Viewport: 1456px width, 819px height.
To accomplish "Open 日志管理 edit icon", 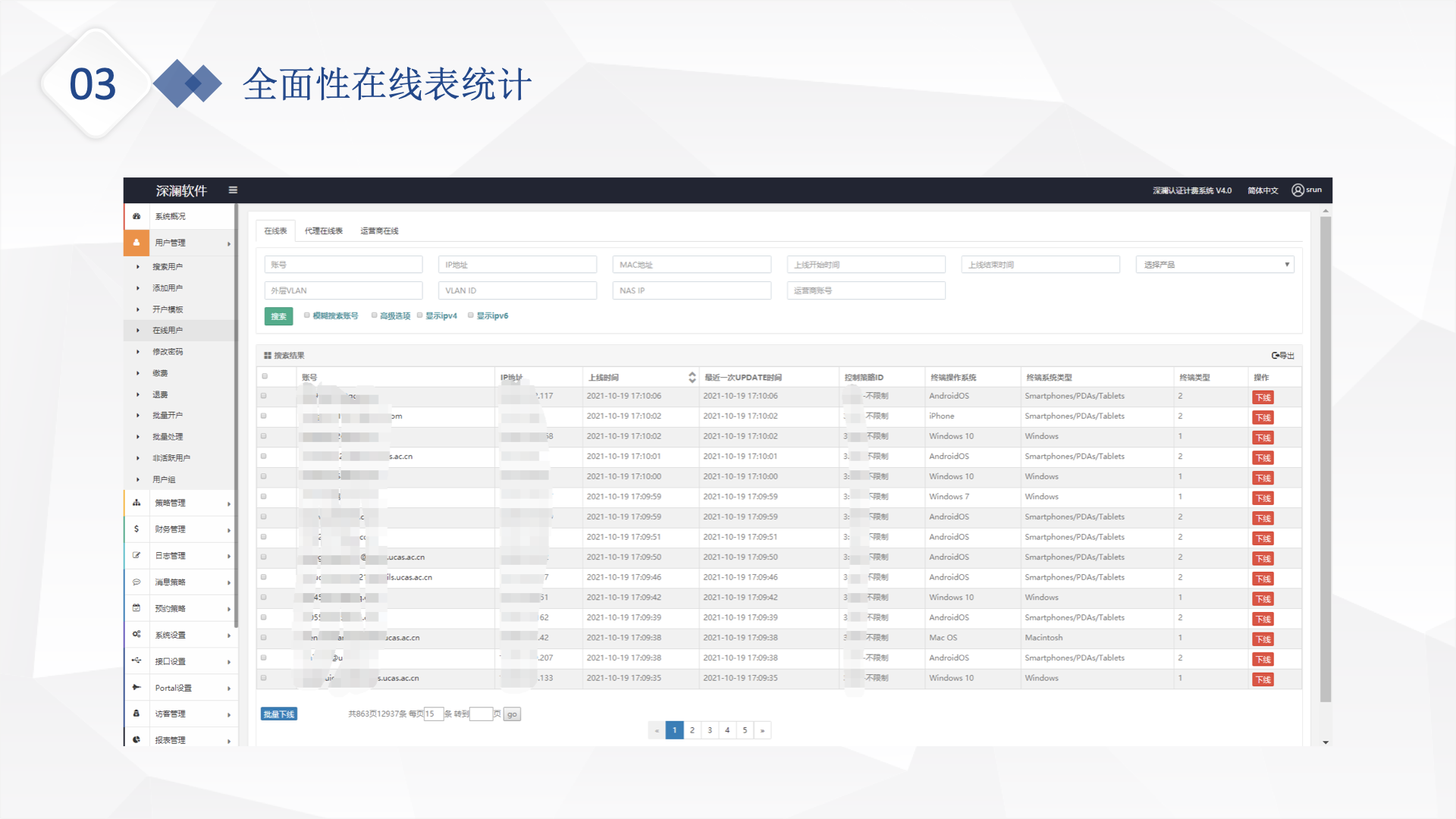I will pyautogui.click(x=136, y=556).
